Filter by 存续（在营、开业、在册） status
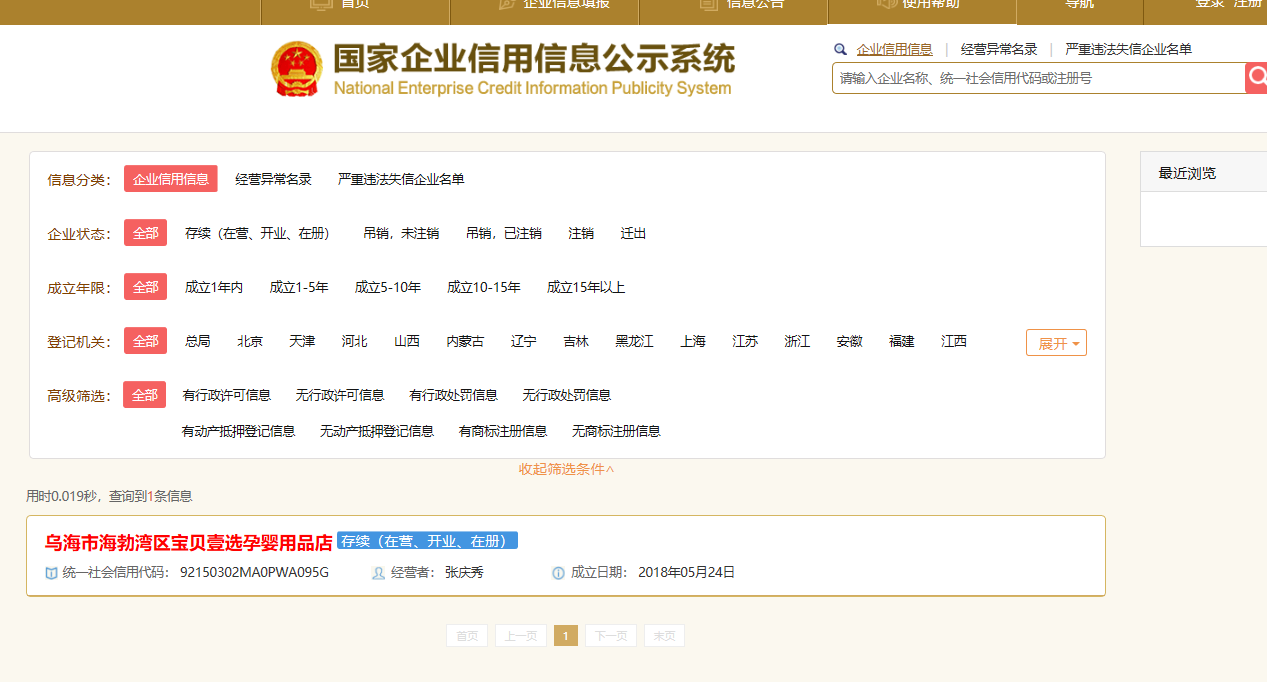Viewport: 1267px width, 682px height. pos(257,233)
